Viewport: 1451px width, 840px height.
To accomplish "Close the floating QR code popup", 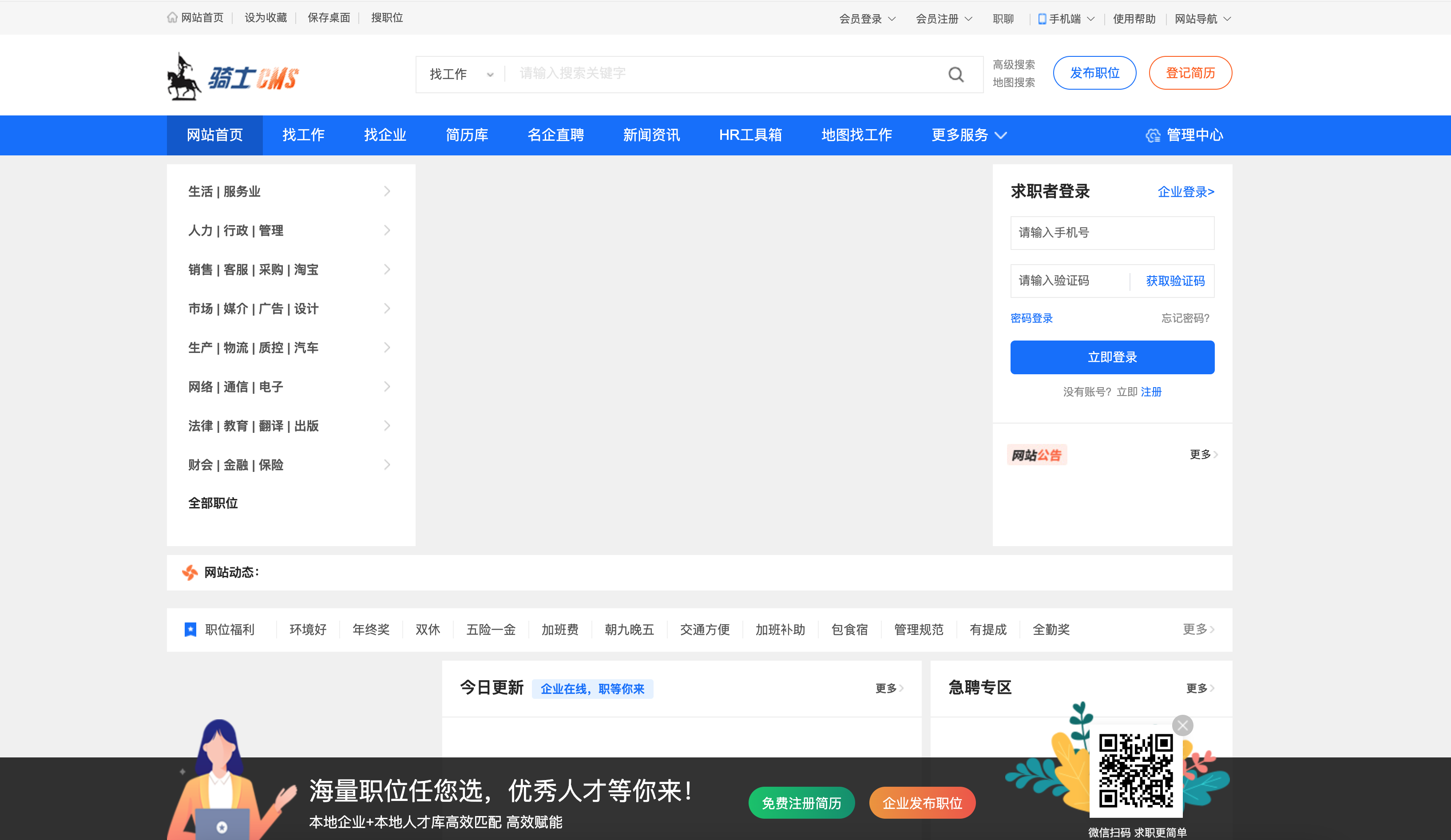I will 1183,725.
